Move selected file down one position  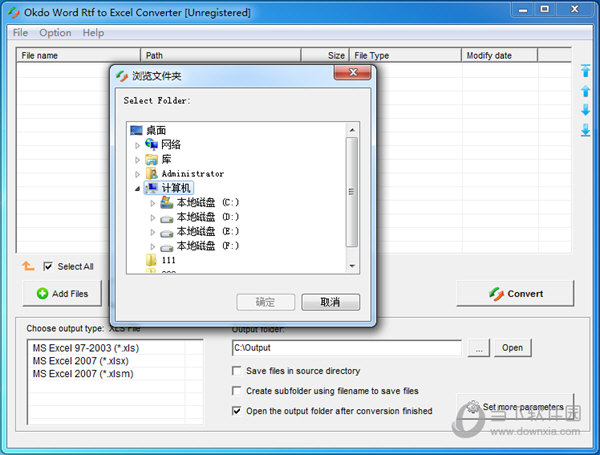pos(585,110)
